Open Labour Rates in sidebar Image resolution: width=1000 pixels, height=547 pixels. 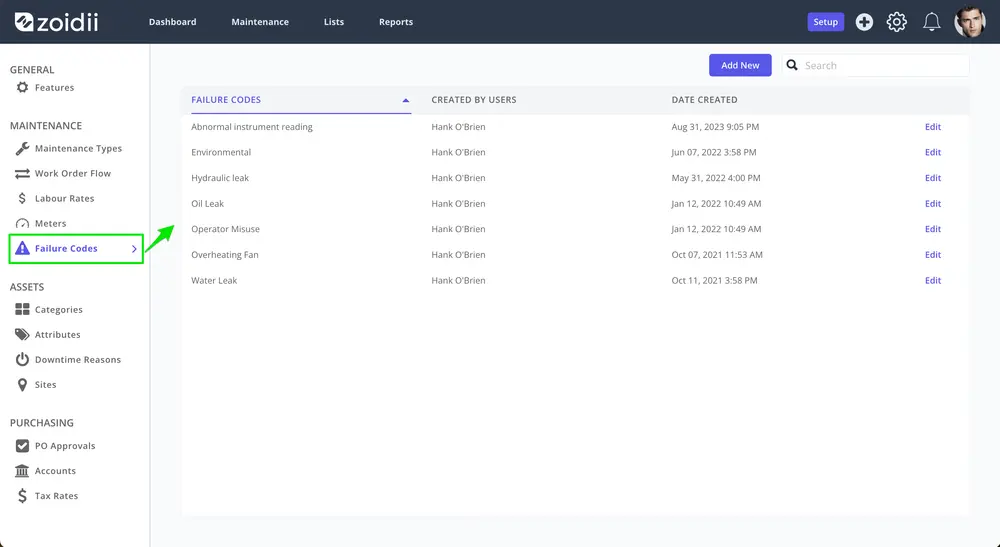(64, 198)
